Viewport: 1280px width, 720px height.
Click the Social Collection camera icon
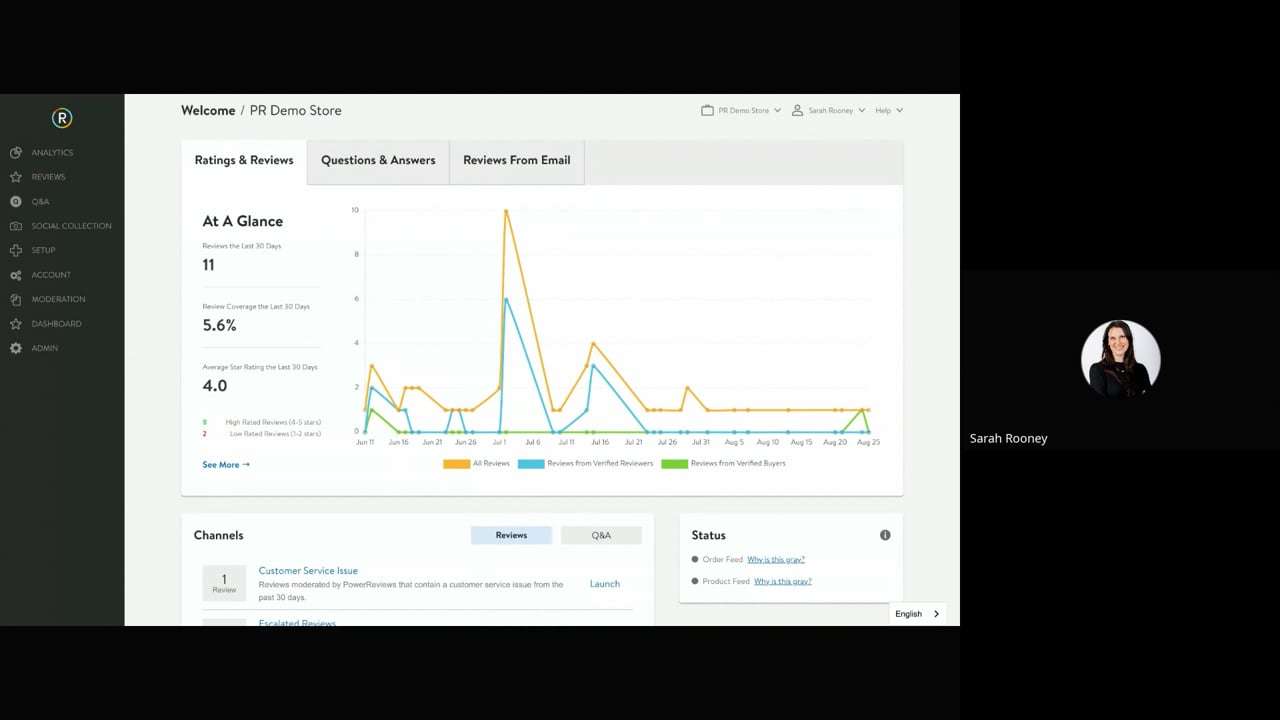coord(15,226)
